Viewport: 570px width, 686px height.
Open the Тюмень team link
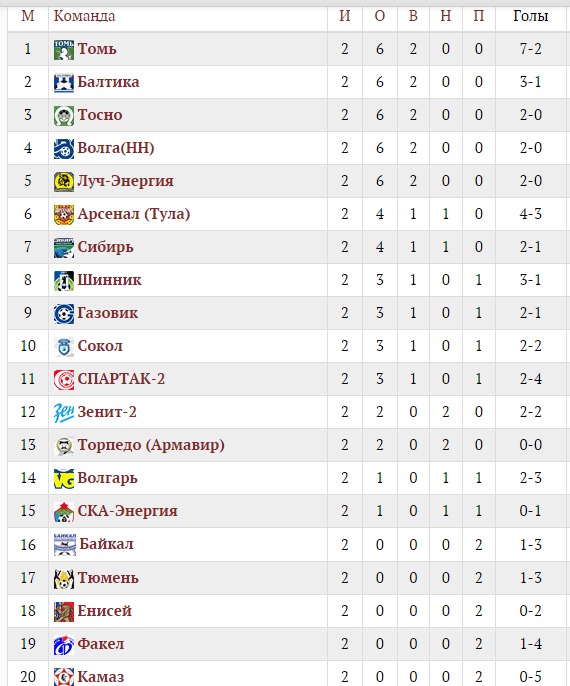tap(108, 578)
